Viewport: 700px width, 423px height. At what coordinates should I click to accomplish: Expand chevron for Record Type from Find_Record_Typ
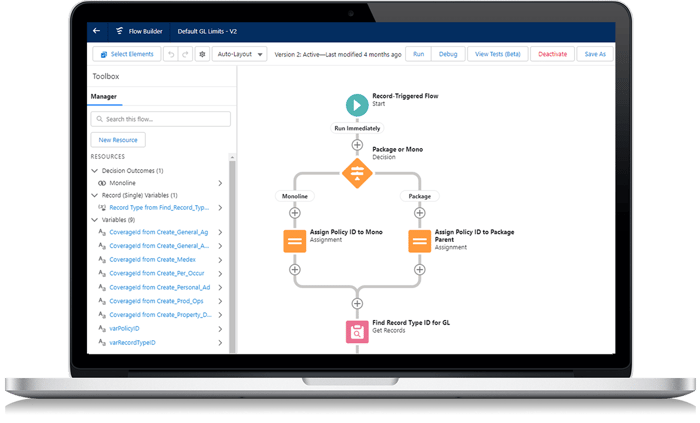tap(220, 207)
